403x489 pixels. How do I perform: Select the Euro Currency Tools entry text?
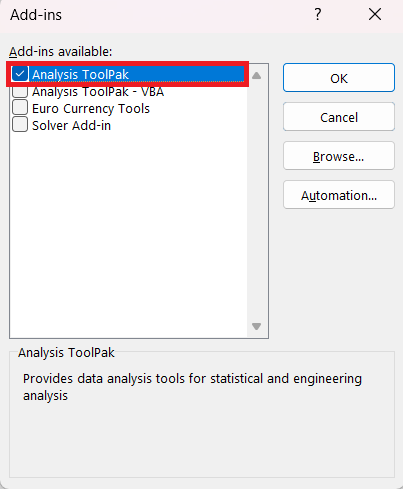(91, 109)
